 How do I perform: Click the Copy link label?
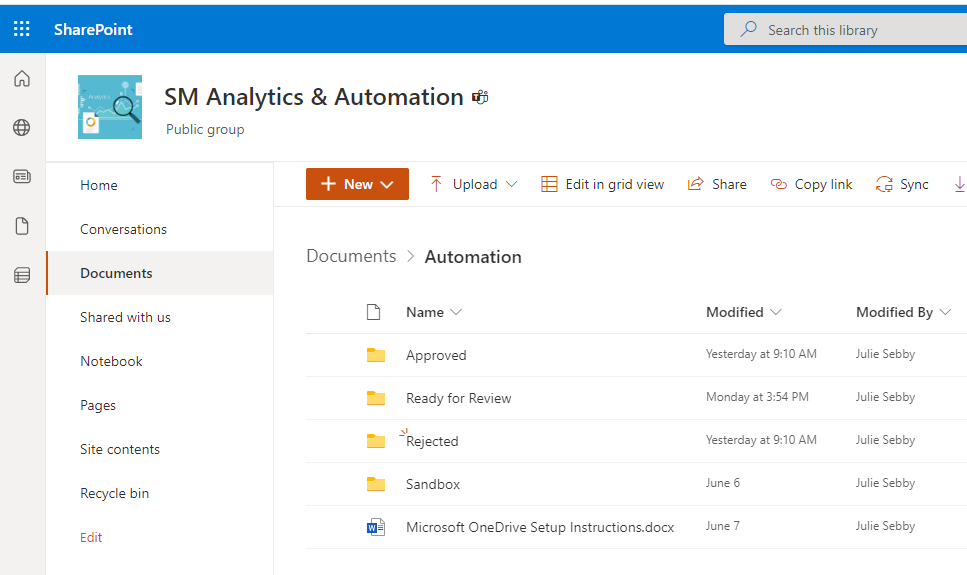823,184
